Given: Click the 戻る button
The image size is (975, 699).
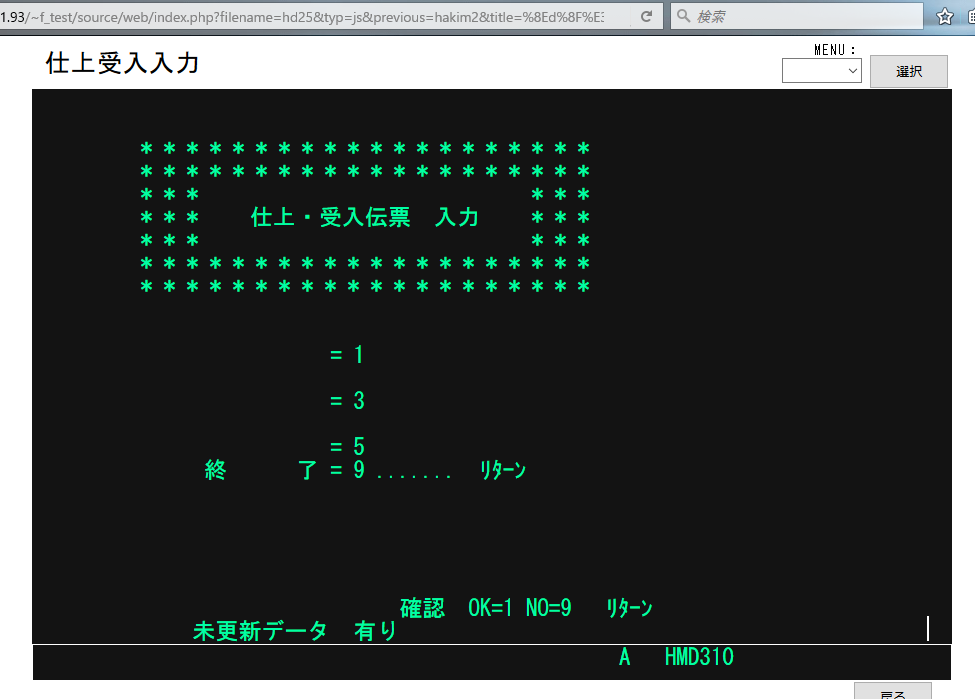Looking at the screenshot, I should pyautogui.click(x=892, y=692).
